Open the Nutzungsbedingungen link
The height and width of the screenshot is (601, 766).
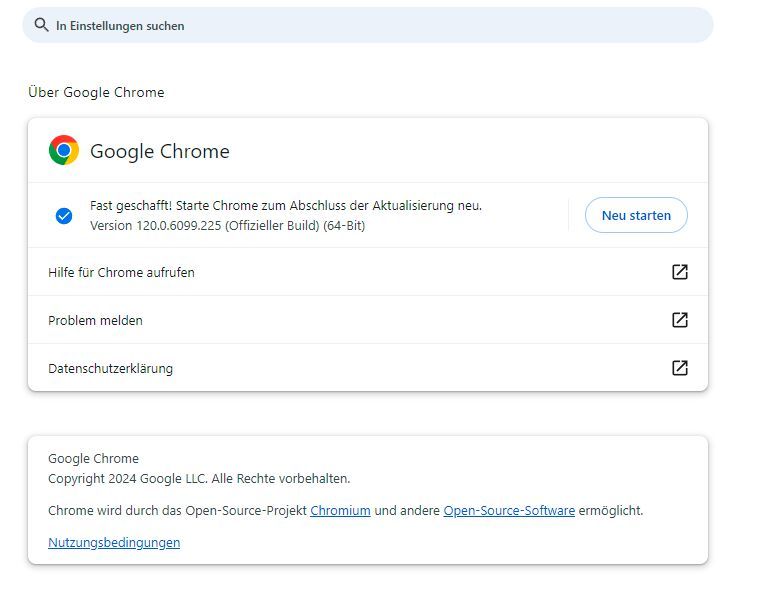point(114,542)
